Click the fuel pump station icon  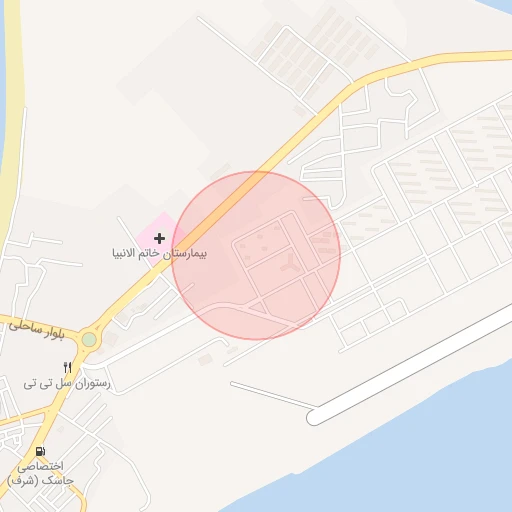pyautogui.click(x=40, y=451)
